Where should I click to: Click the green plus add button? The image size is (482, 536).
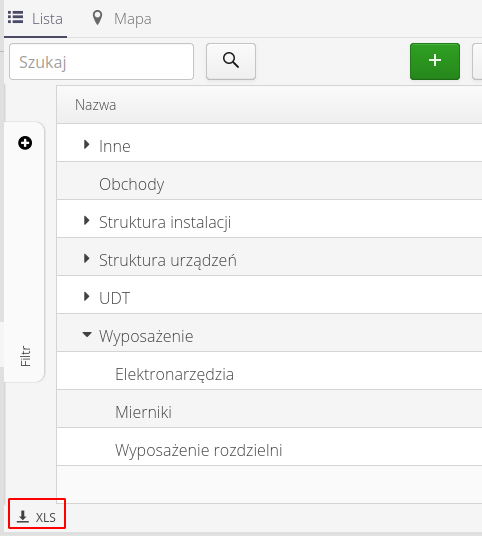point(435,62)
